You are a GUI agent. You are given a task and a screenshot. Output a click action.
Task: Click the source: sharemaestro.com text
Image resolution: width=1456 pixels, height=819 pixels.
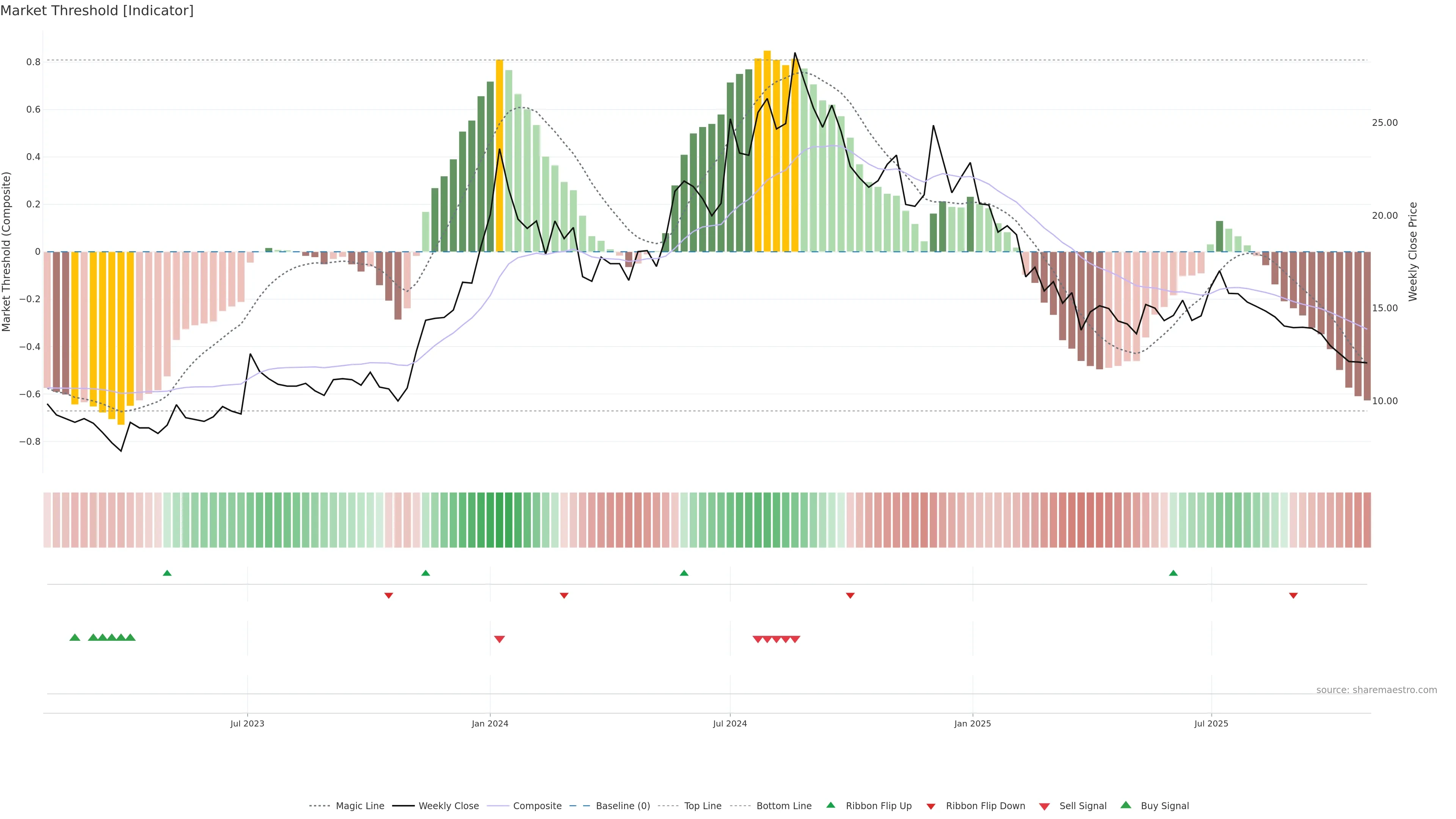tap(1376, 690)
